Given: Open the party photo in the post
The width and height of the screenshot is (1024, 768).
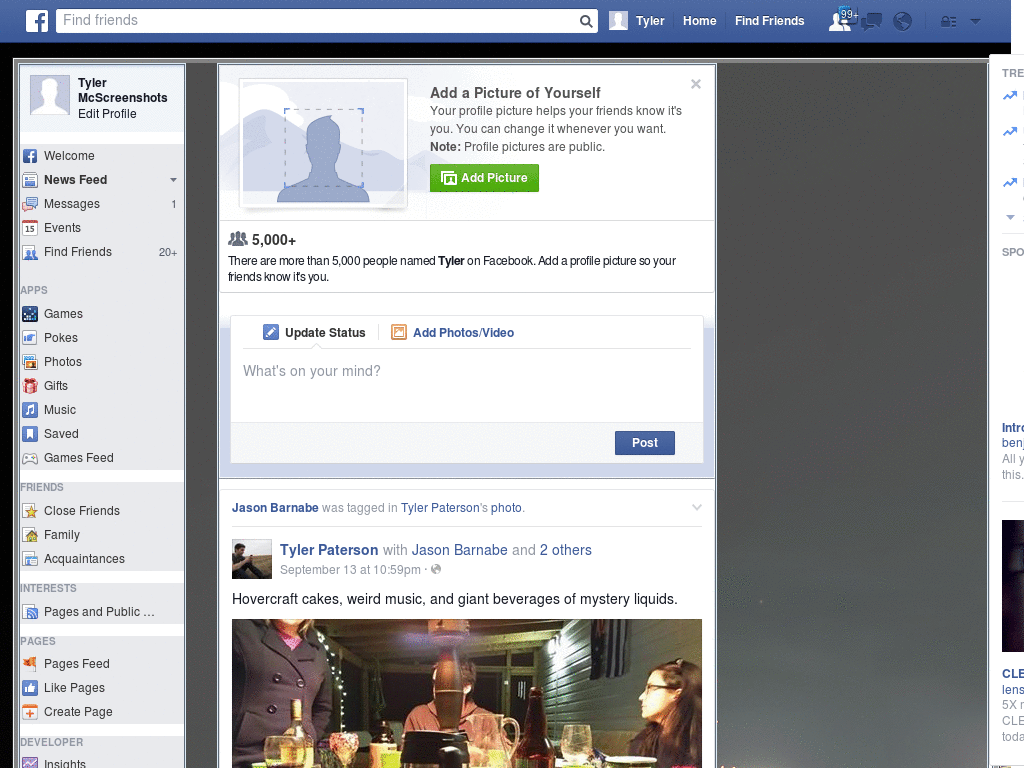Looking at the screenshot, I should 466,694.
